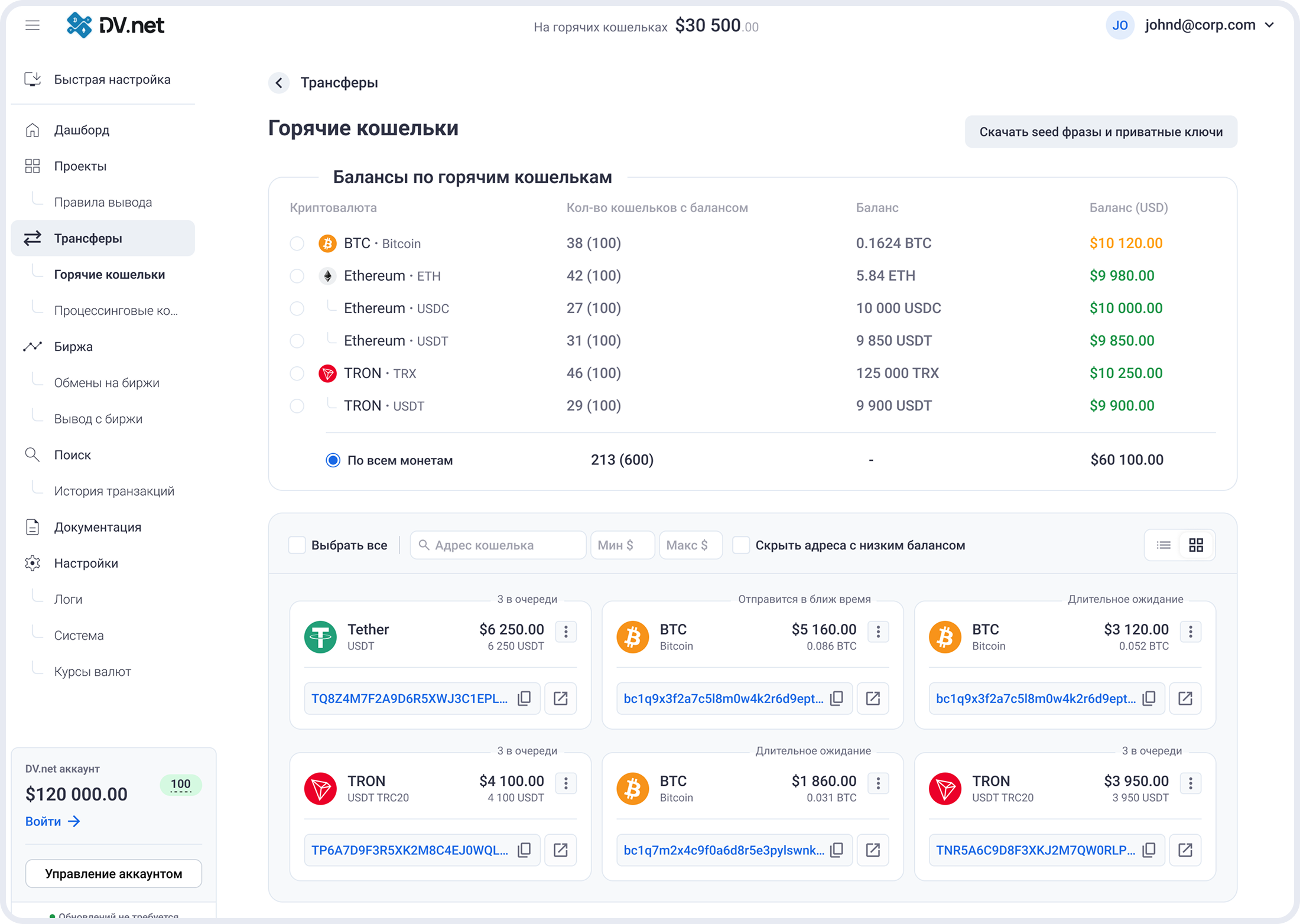Expand the johnd@corp.com account dropdown
The height and width of the screenshot is (924, 1300).
1269,25
